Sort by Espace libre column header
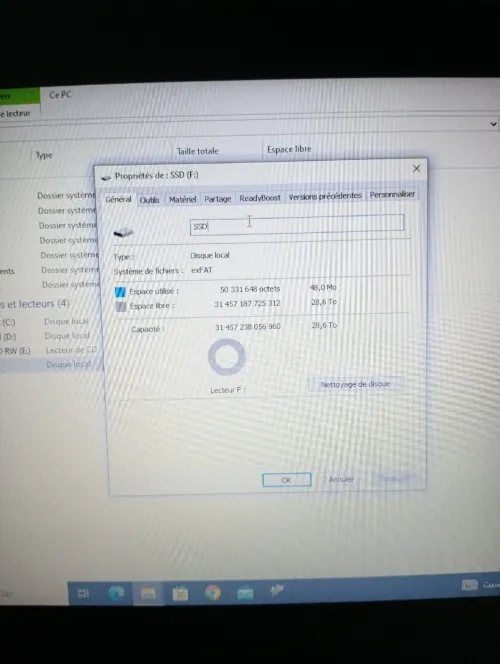Screen dimensions: 500x664 [289, 149]
